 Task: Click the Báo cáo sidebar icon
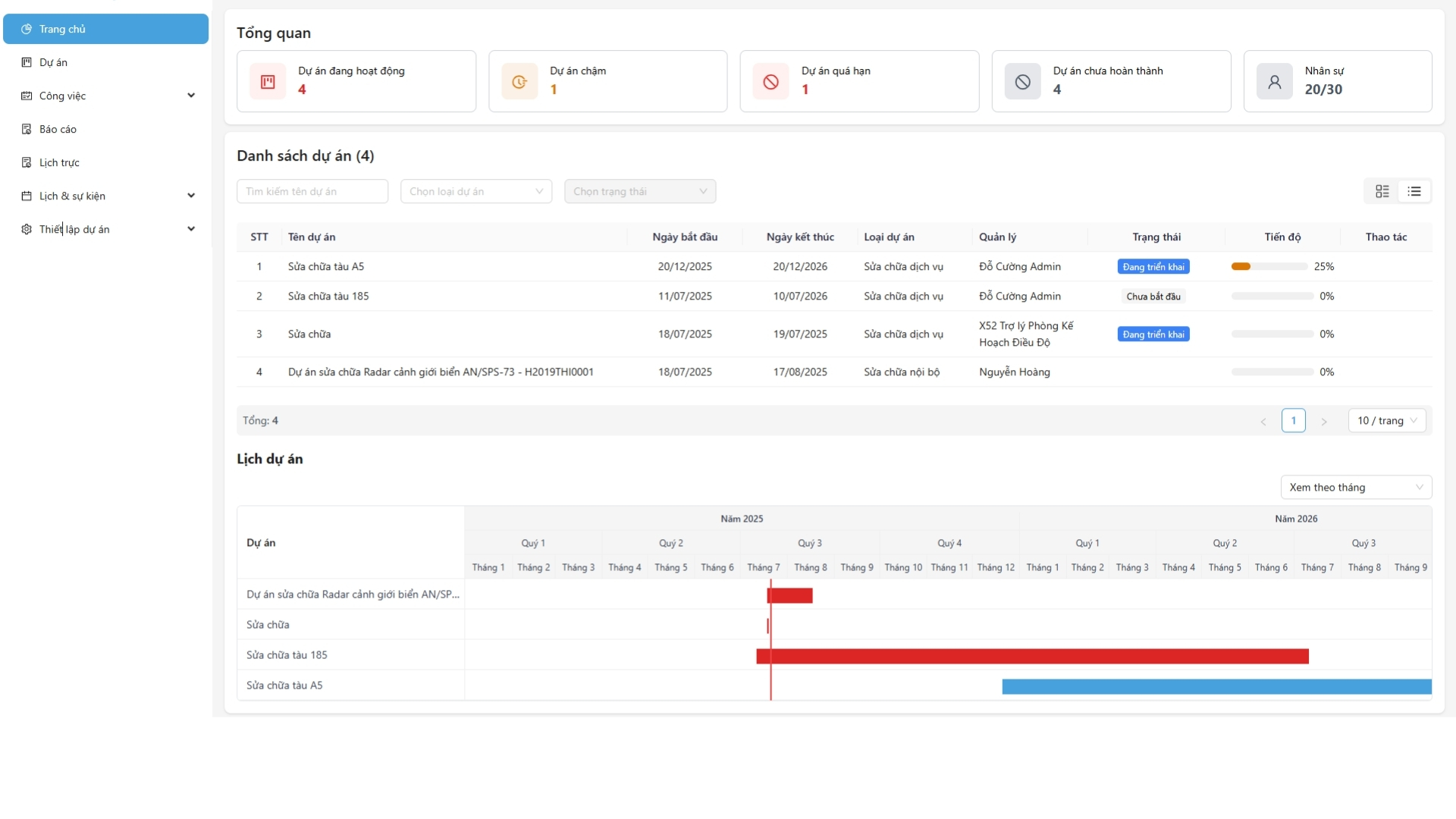(27, 129)
